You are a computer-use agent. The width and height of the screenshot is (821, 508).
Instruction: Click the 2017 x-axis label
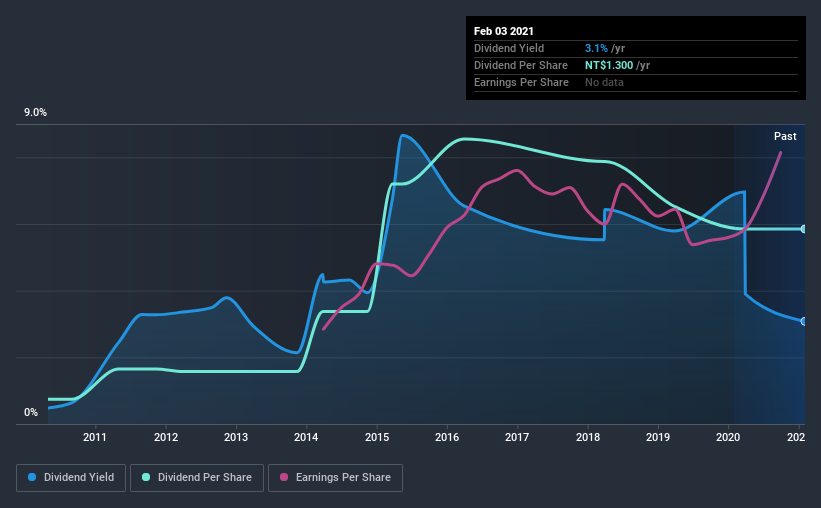(517, 437)
